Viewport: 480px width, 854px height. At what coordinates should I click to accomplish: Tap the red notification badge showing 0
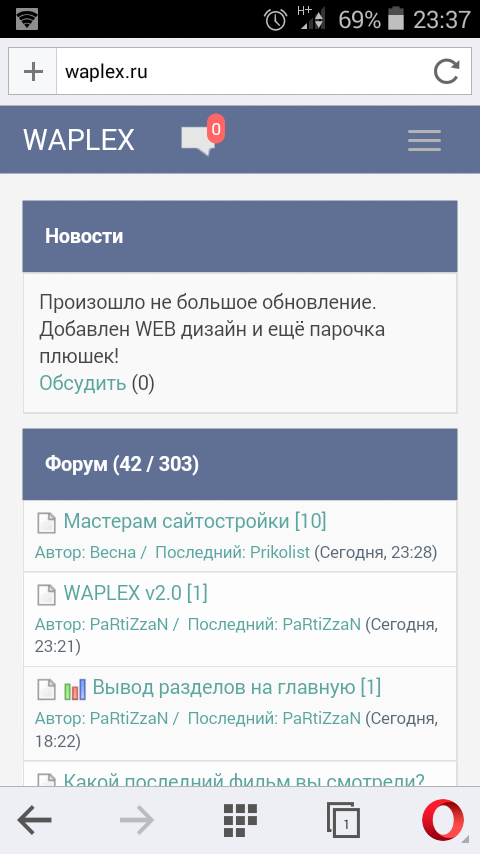pyautogui.click(x=216, y=129)
